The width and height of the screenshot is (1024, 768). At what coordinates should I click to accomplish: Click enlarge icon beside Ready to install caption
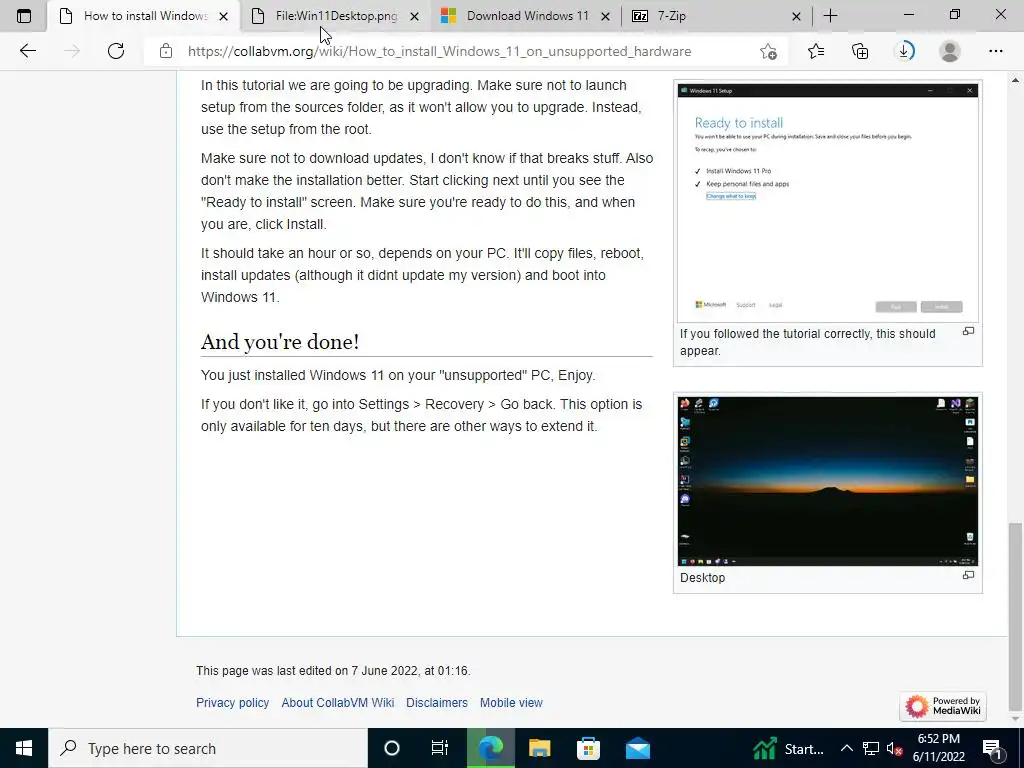tap(968, 332)
